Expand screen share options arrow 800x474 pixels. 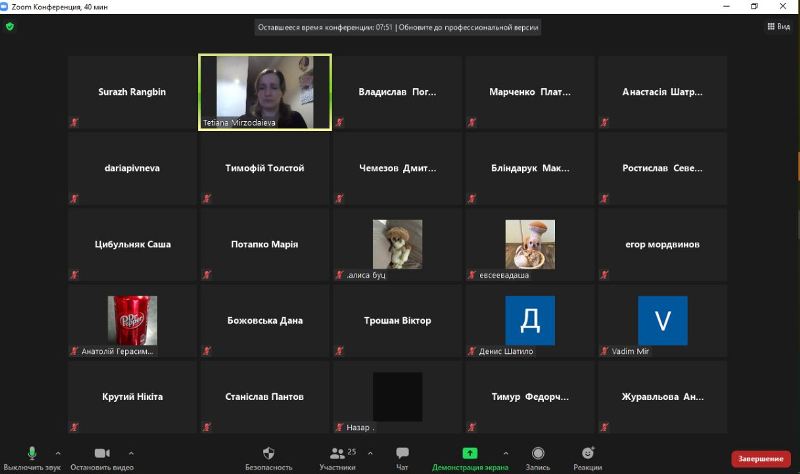point(505,453)
